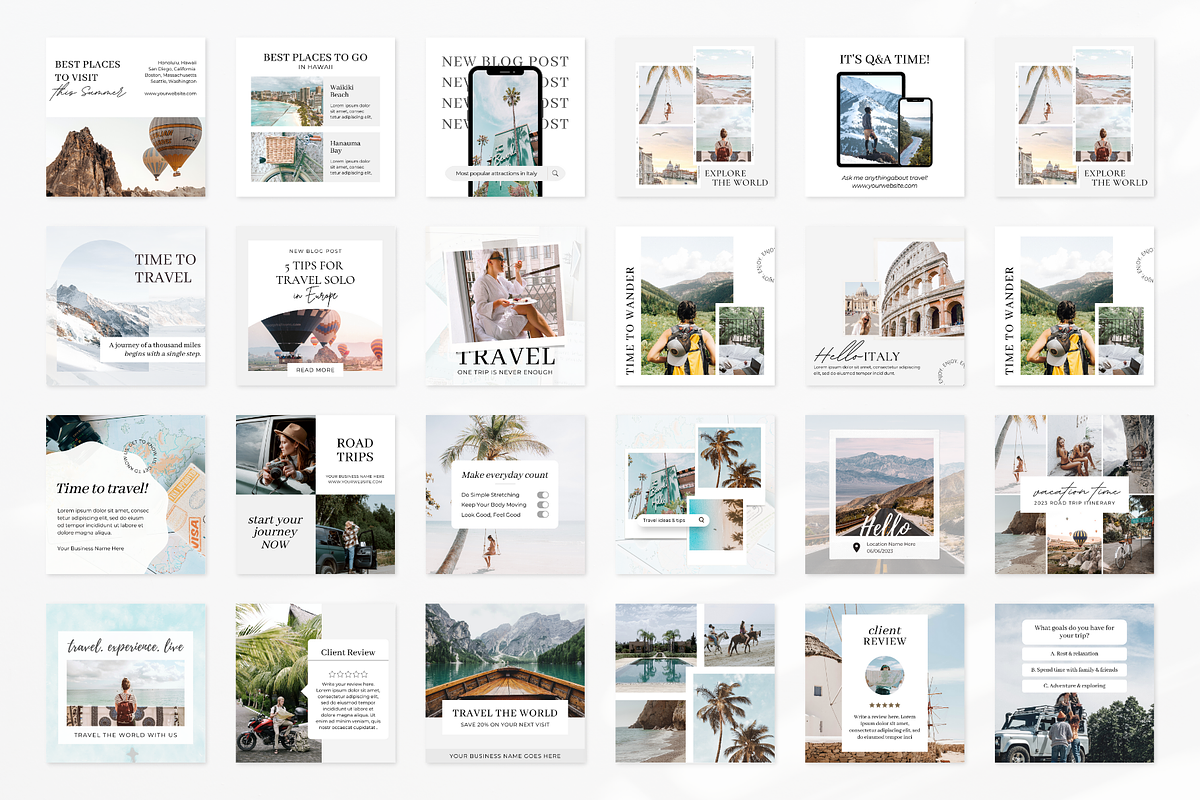Click 'www.yourwebsite.com' on the summer places template
The image size is (1200, 800).
pos(170,93)
